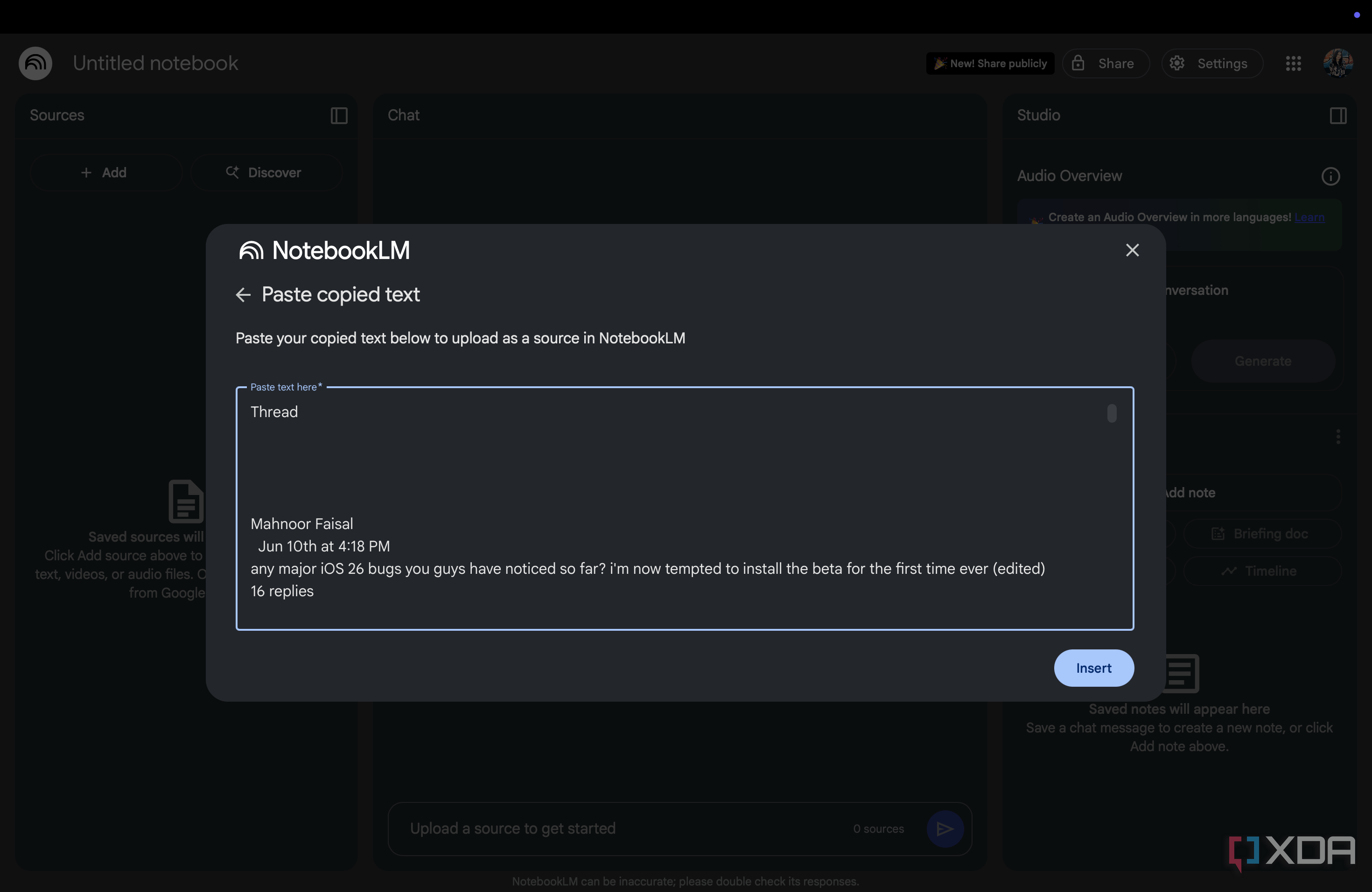Open the Google apps grid icon
1372x892 pixels.
[1293, 63]
